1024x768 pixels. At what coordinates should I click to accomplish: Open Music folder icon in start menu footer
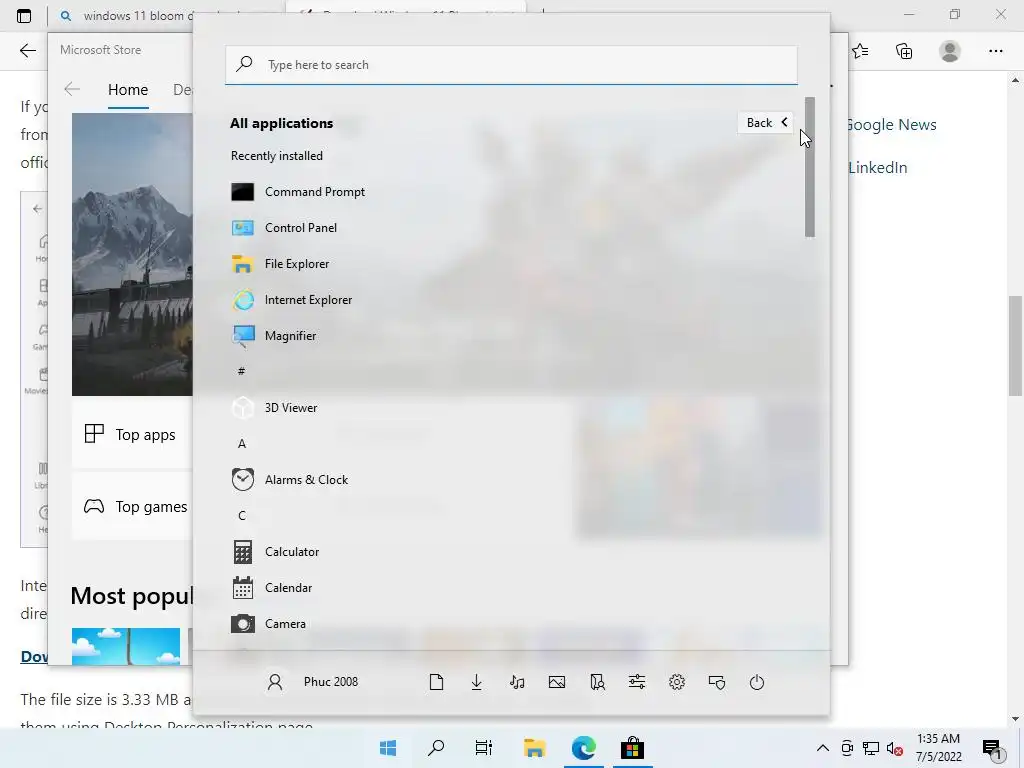[517, 682]
